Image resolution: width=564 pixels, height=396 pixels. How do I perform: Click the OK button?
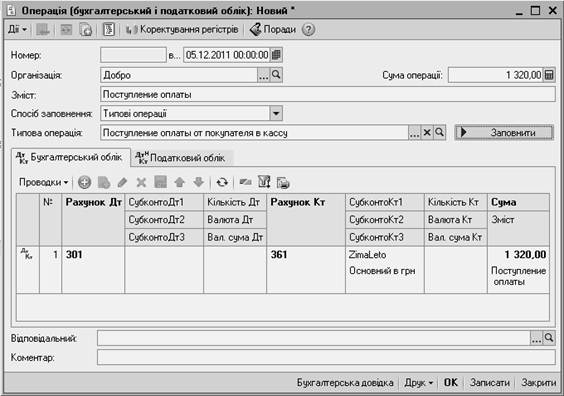[x=451, y=382]
